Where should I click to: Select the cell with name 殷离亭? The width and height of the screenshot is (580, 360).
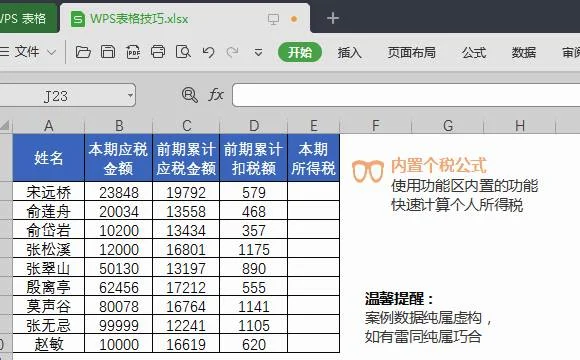(x=48, y=287)
